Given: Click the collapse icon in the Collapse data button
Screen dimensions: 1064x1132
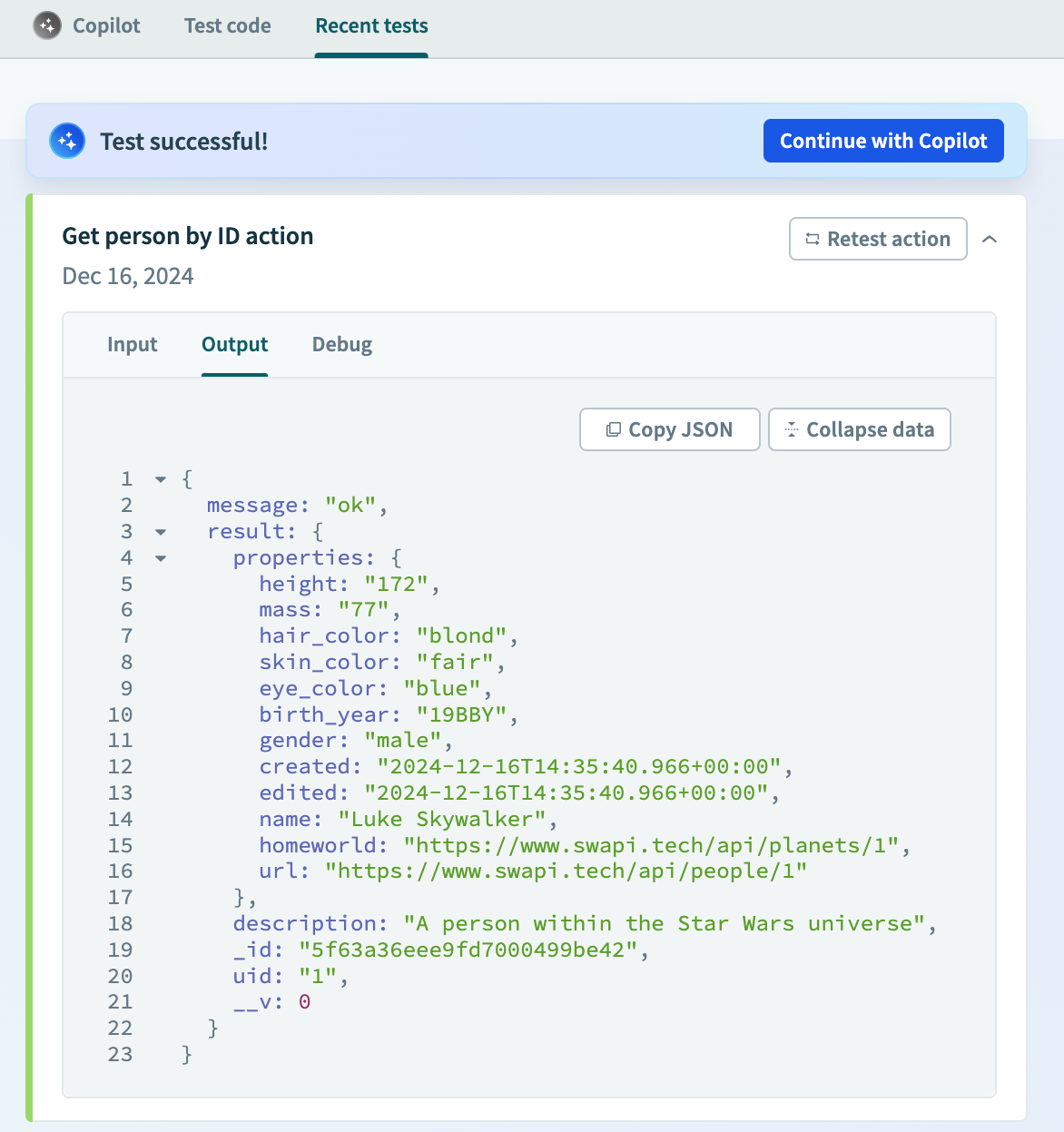Looking at the screenshot, I should pyautogui.click(x=793, y=428).
